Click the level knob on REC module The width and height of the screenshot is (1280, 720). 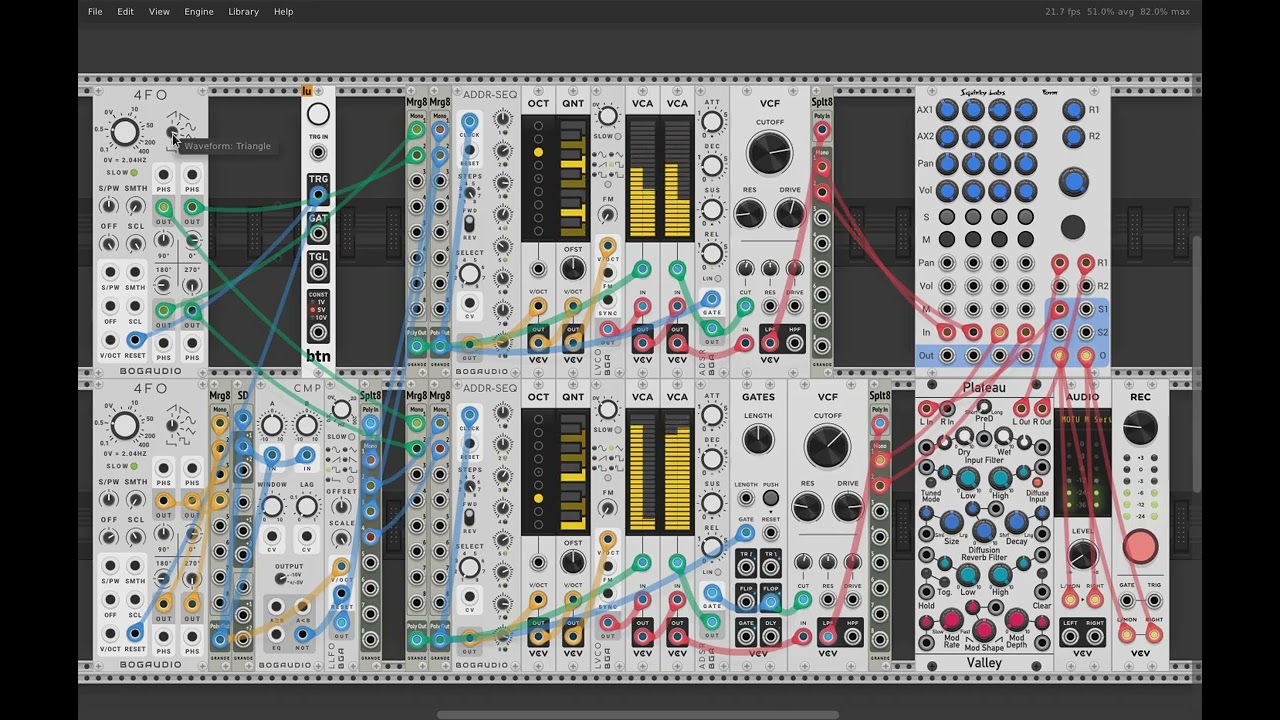click(x=1140, y=428)
